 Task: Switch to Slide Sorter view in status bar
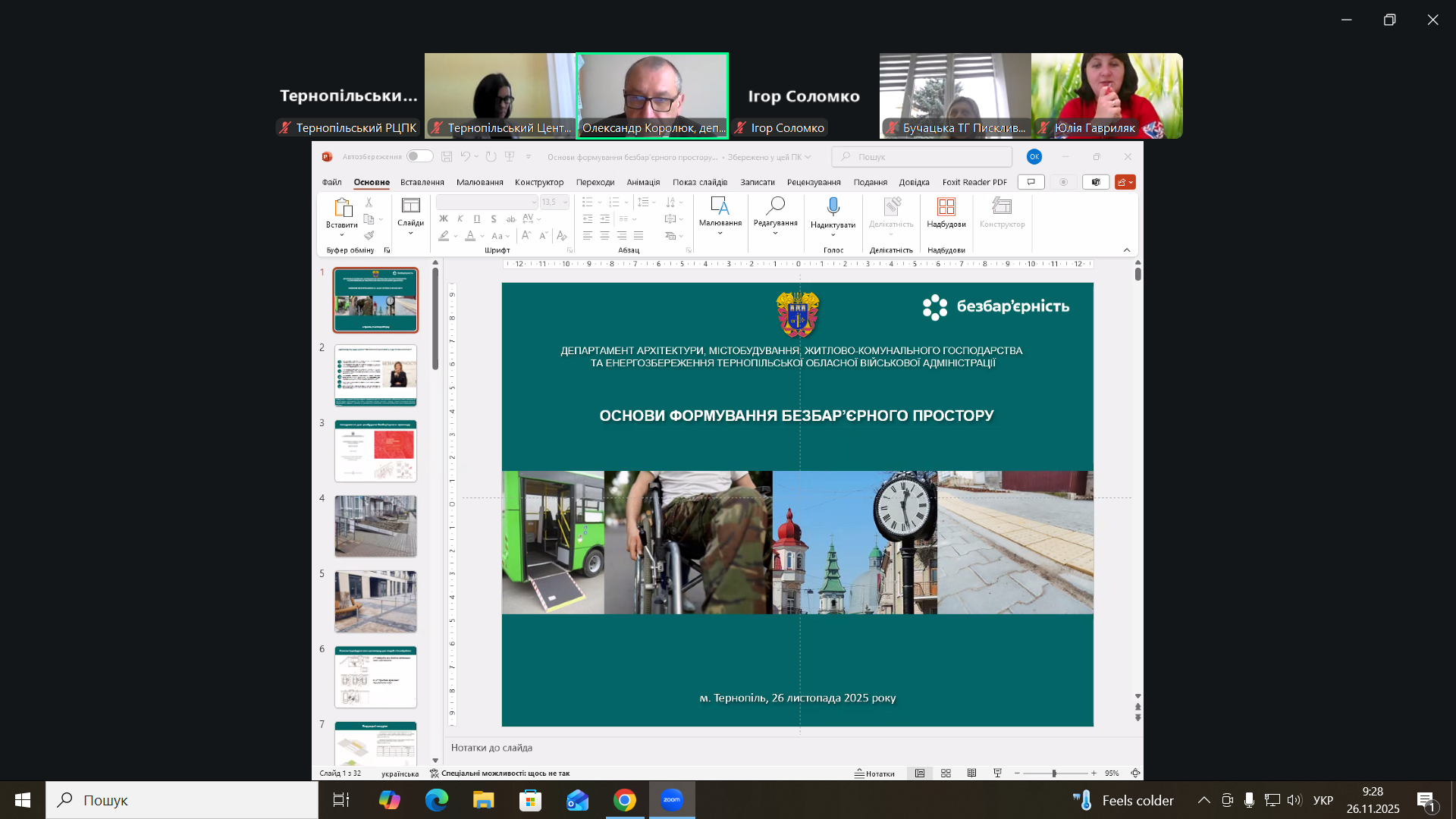point(946,773)
